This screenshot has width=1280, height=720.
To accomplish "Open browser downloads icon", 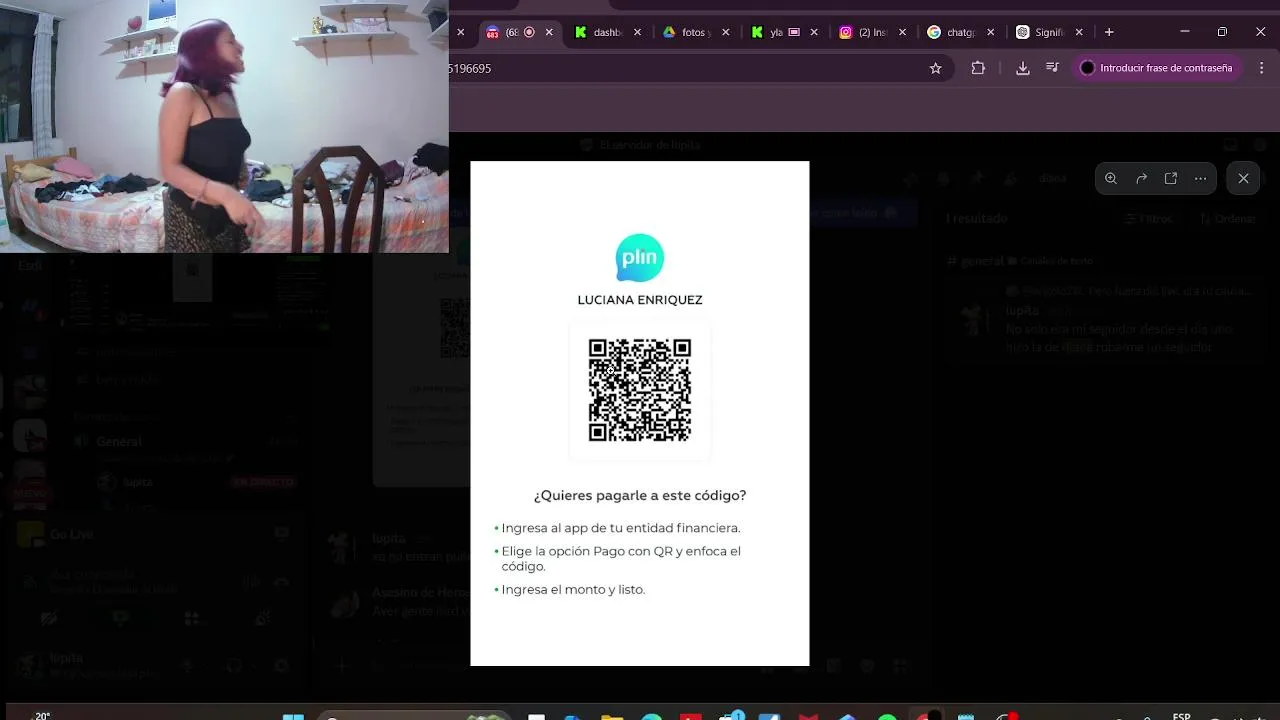I will pos(1022,68).
